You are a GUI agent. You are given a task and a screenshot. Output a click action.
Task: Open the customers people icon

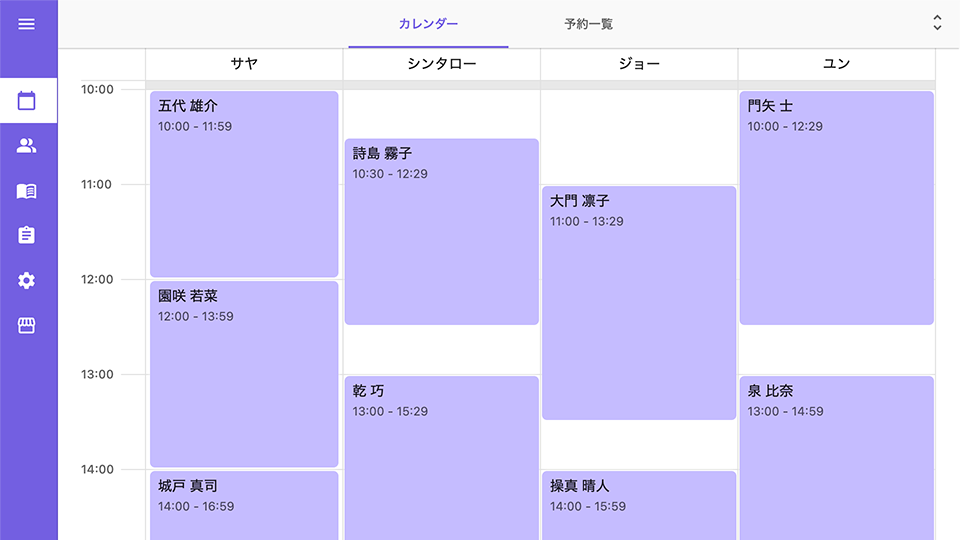click(x=27, y=146)
